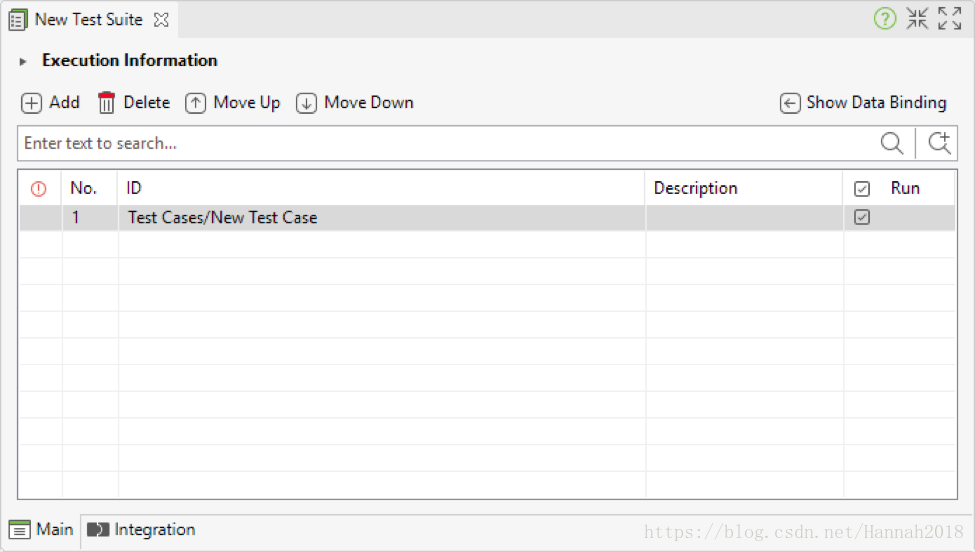The height and width of the screenshot is (552, 975).
Task: Focus the Enter text to search field
Action: (x=448, y=143)
